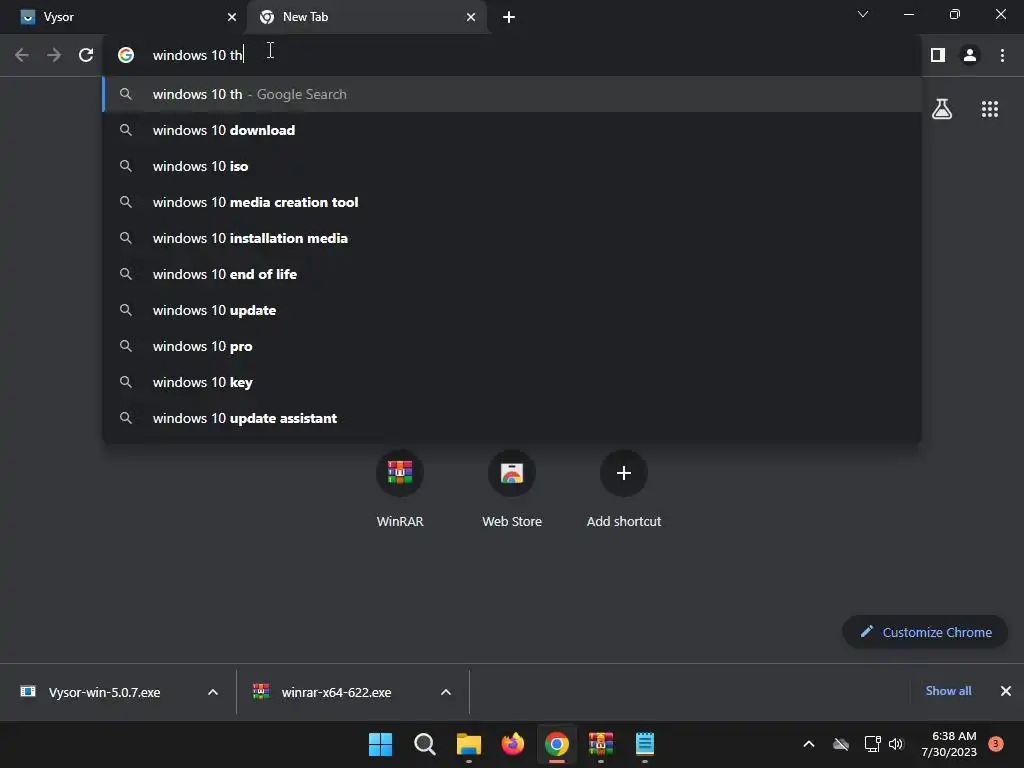
Task: Expand options for Vysor-win-5.0.7.exe download
Action: (x=213, y=692)
